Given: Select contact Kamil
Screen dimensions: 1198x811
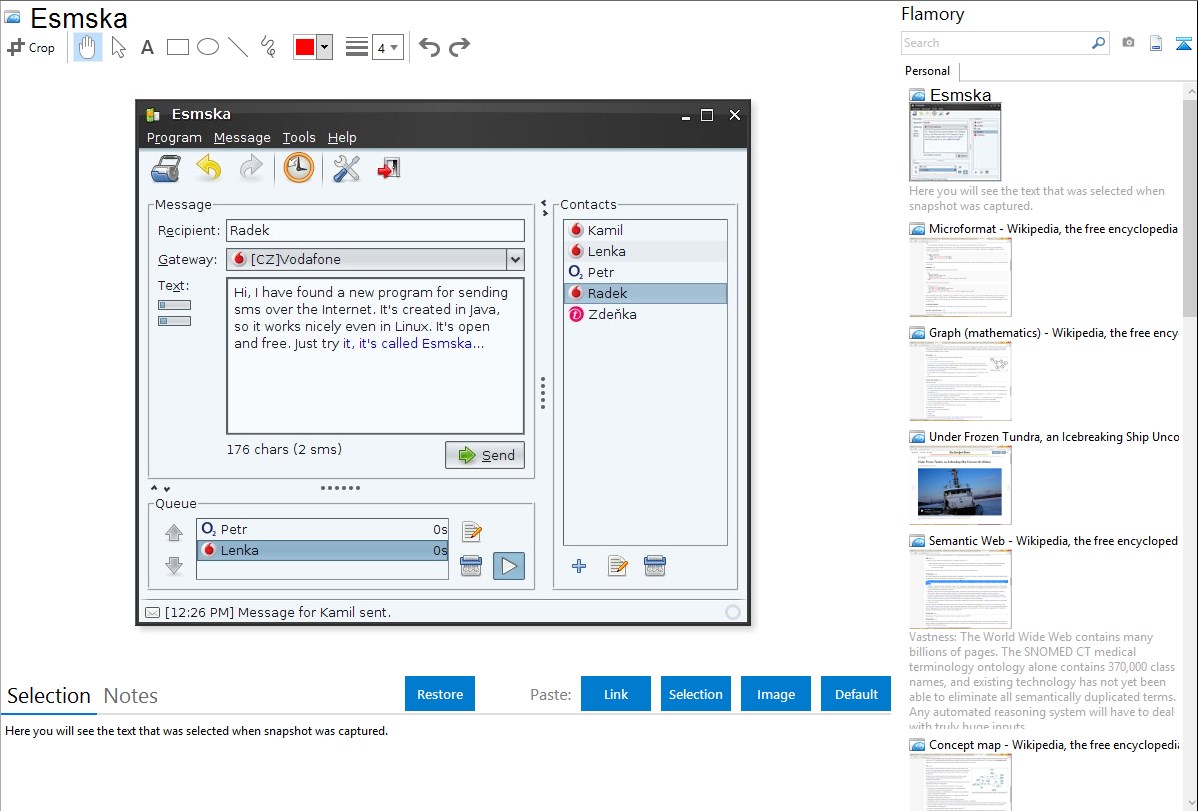Looking at the screenshot, I should coord(645,230).
